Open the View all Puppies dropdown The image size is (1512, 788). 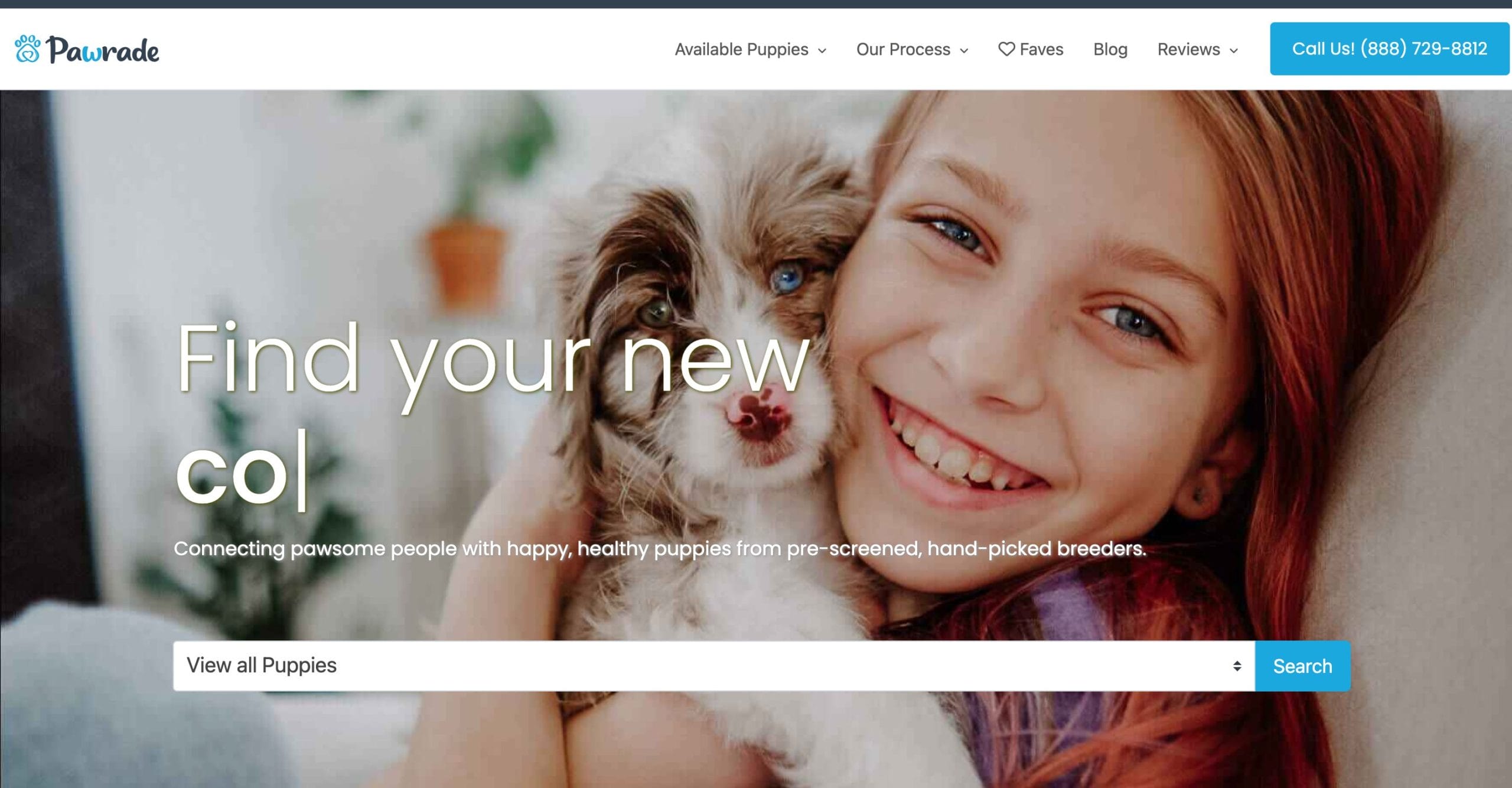713,666
